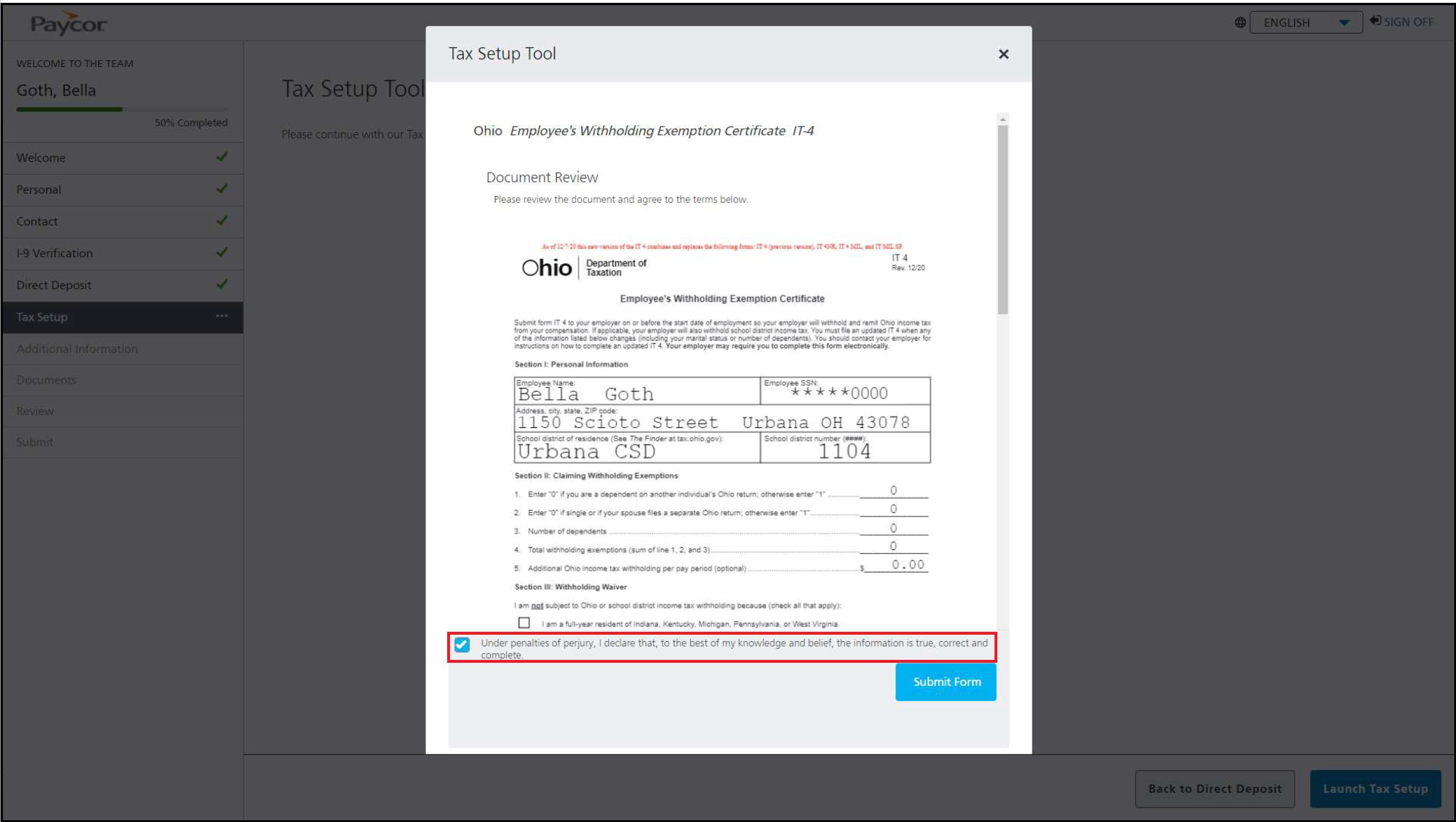The height and width of the screenshot is (822, 1456).
Task: Click the Welcome step green checkmark
Action: [222, 156]
